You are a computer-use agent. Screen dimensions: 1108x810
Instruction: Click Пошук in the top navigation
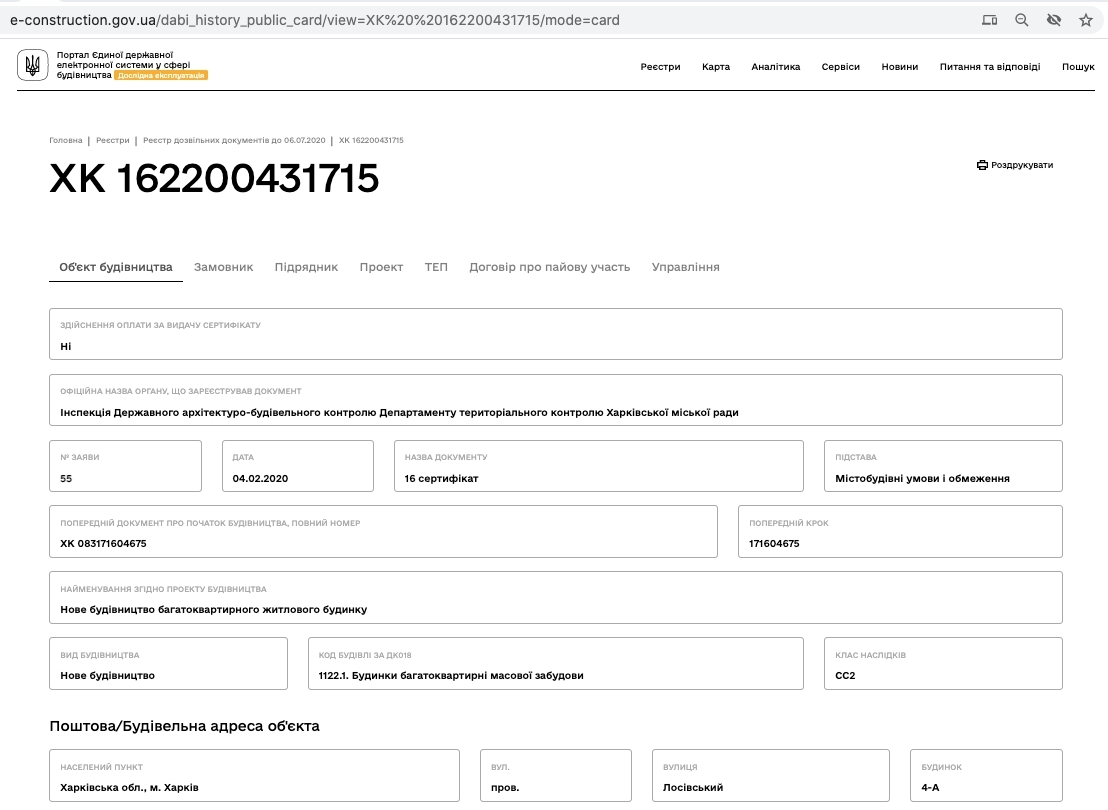tap(1078, 66)
